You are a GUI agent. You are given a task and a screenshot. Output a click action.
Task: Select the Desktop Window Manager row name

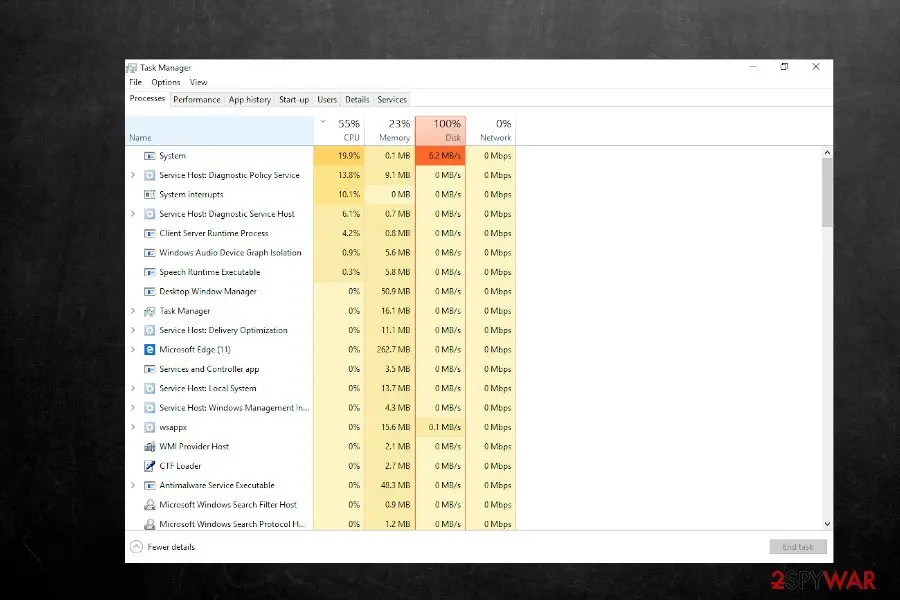208,291
